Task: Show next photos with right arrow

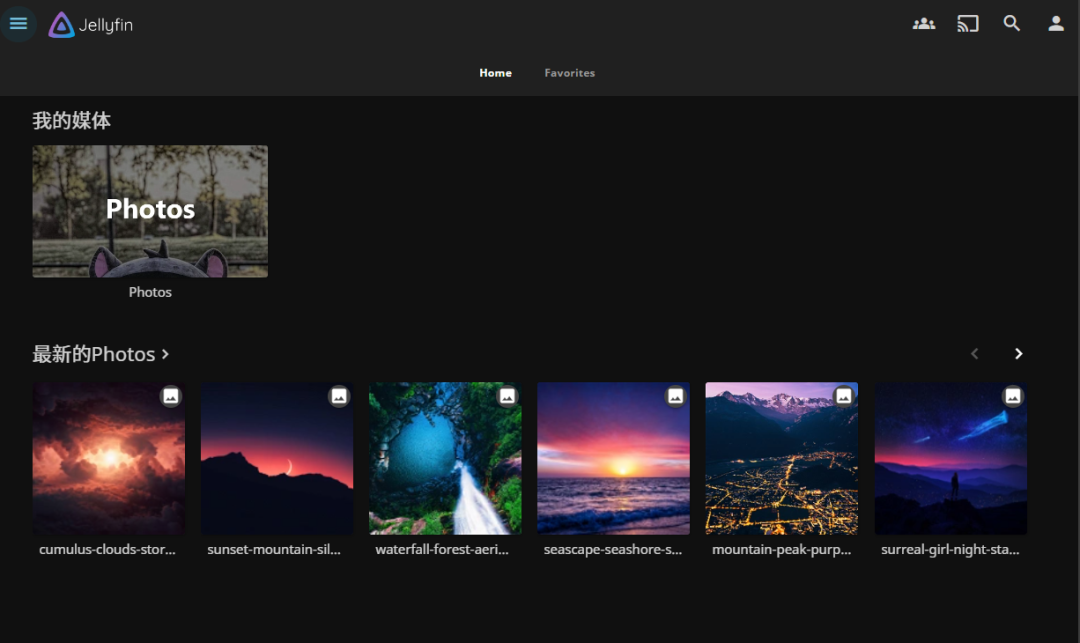Action: 1018,354
